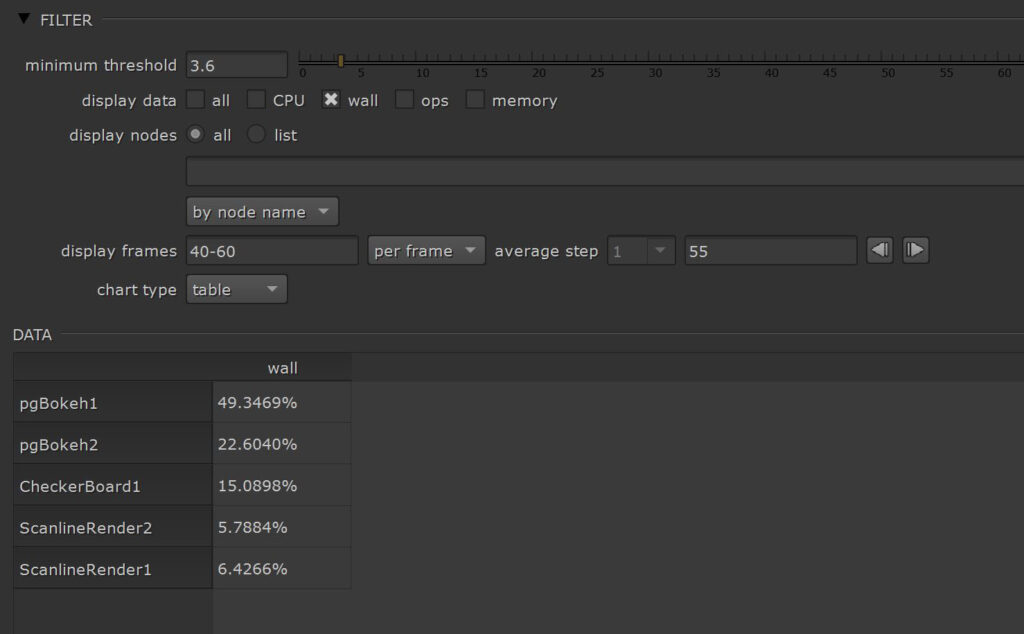
Task: Click the display frames field showing 40-60
Action: [x=272, y=251]
